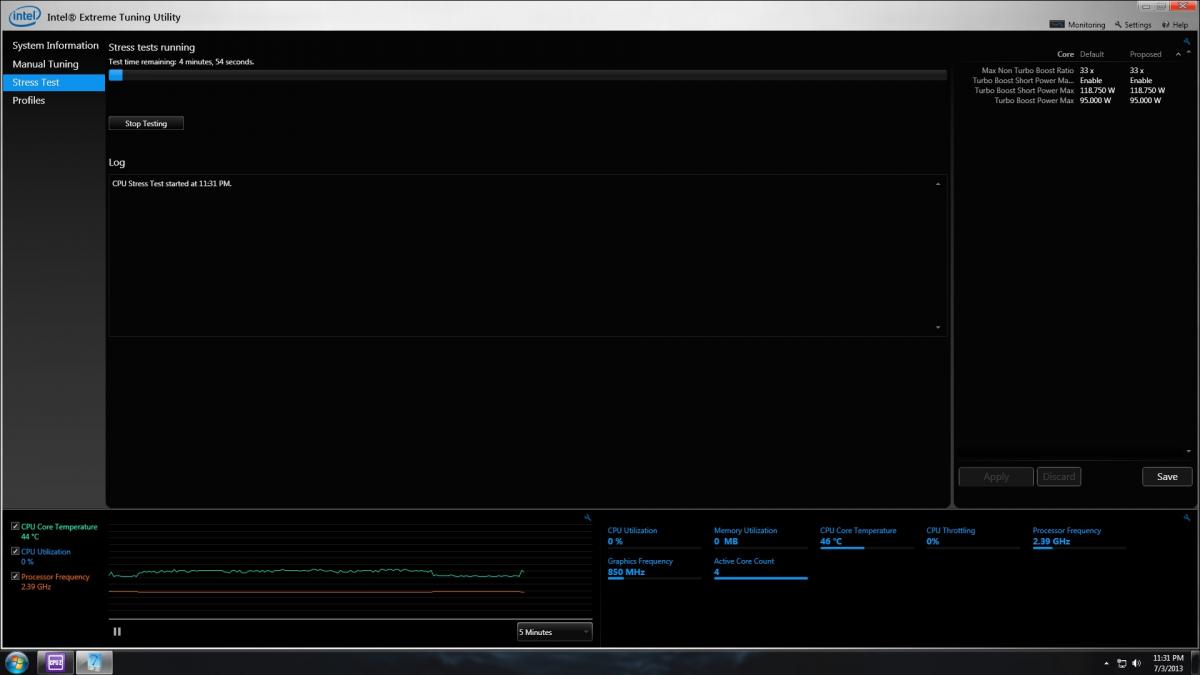Open the System Information page

[x=55, y=46]
